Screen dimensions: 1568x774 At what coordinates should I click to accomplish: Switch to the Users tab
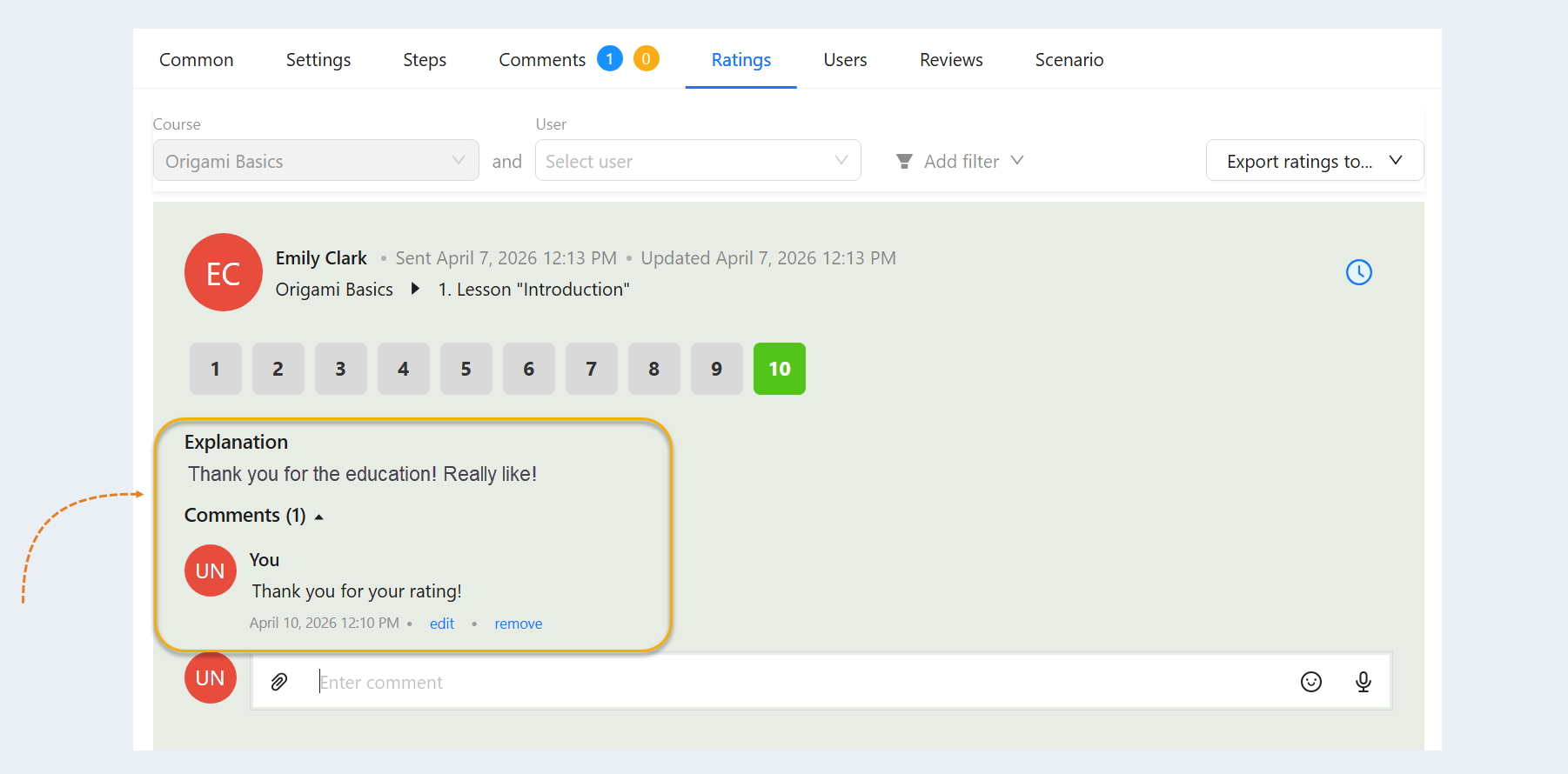[x=846, y=60]
